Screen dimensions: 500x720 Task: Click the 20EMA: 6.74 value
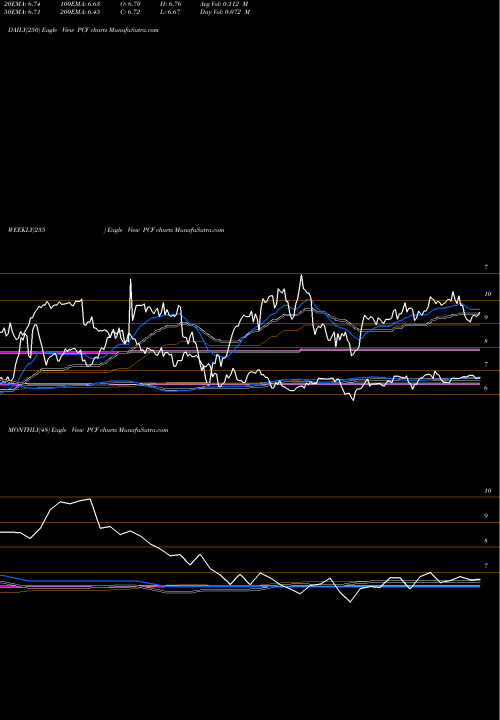point(22,3)
